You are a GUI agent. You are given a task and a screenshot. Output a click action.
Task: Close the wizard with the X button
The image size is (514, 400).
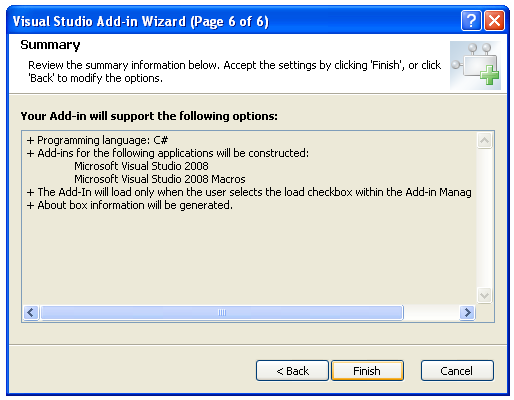tap(494, 21)
